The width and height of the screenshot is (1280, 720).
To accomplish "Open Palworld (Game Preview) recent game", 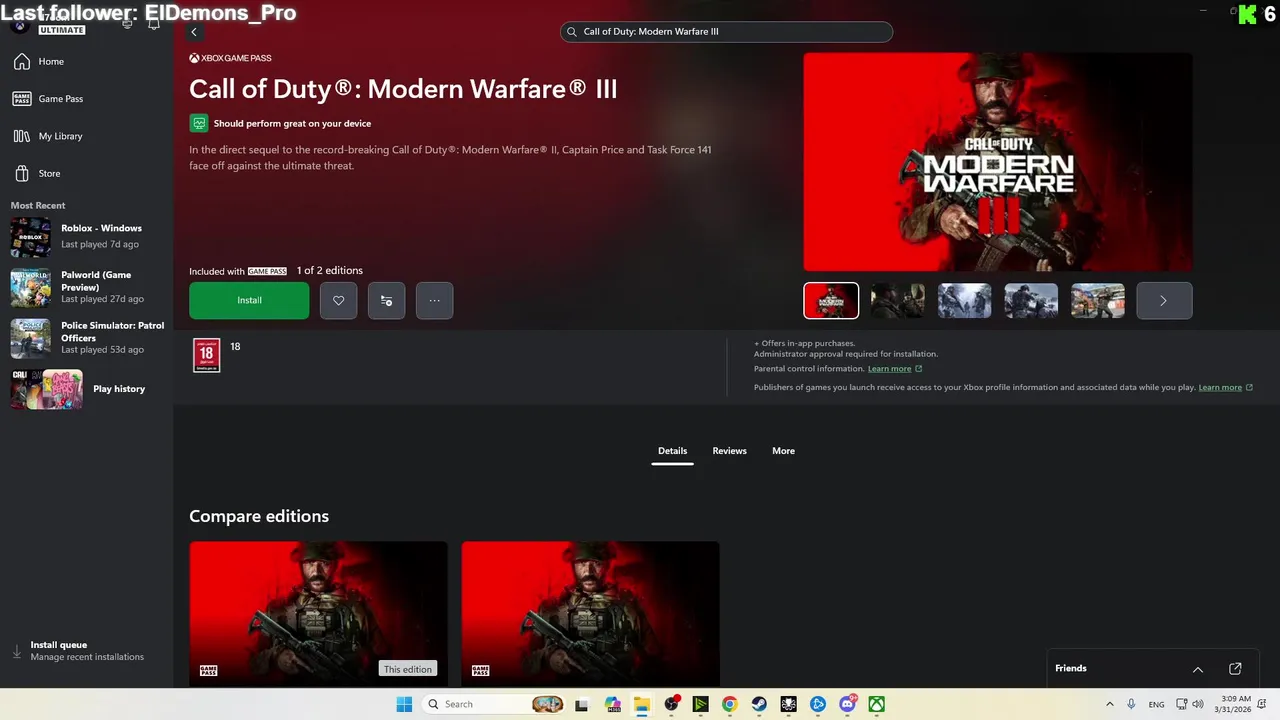I will [86, 287].
